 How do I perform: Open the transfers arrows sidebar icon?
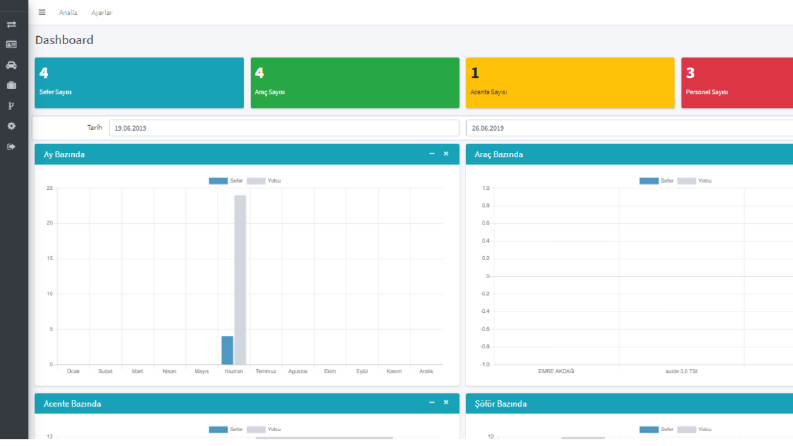tap(11, 24)
